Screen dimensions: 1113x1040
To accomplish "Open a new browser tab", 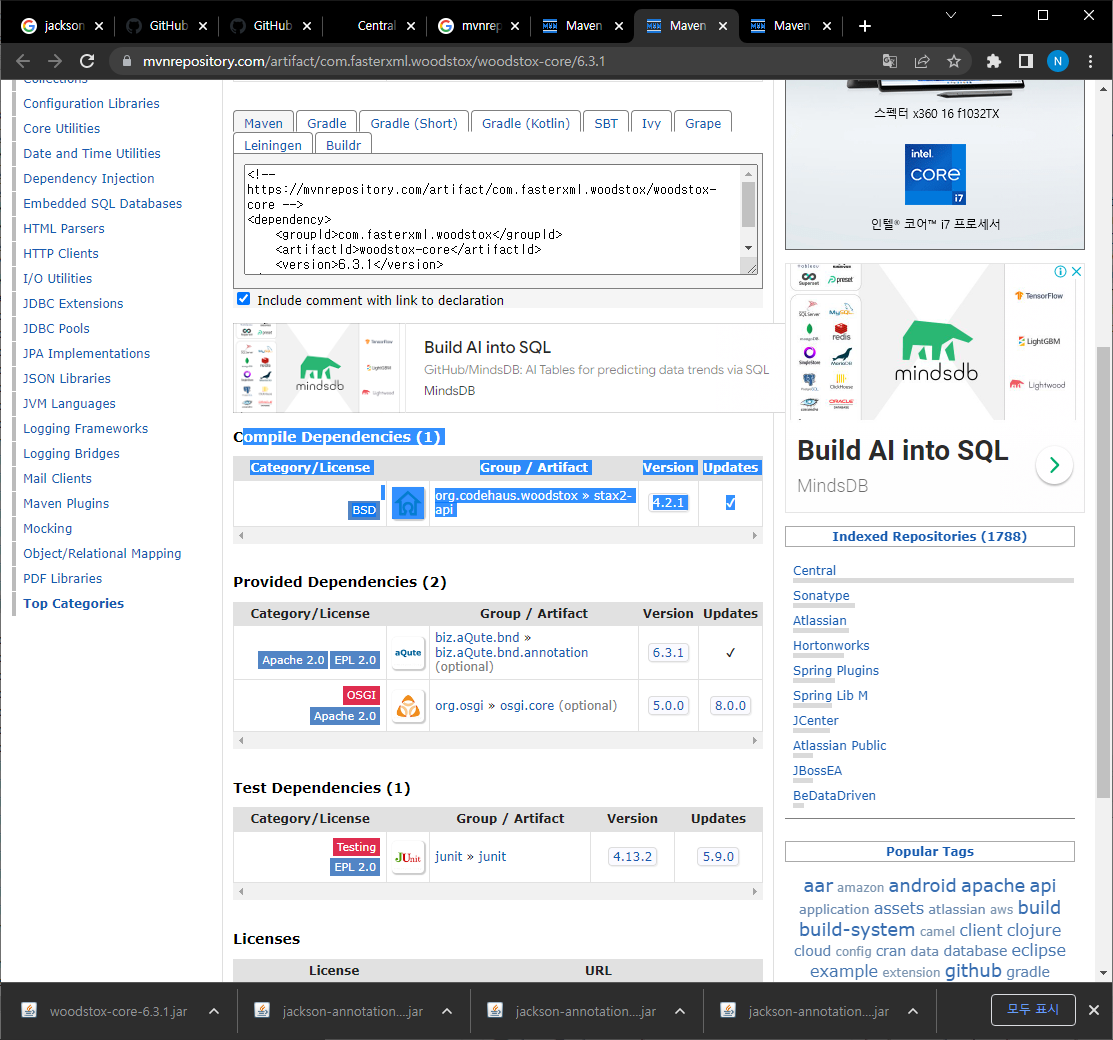I will click(x=865, y=26).
